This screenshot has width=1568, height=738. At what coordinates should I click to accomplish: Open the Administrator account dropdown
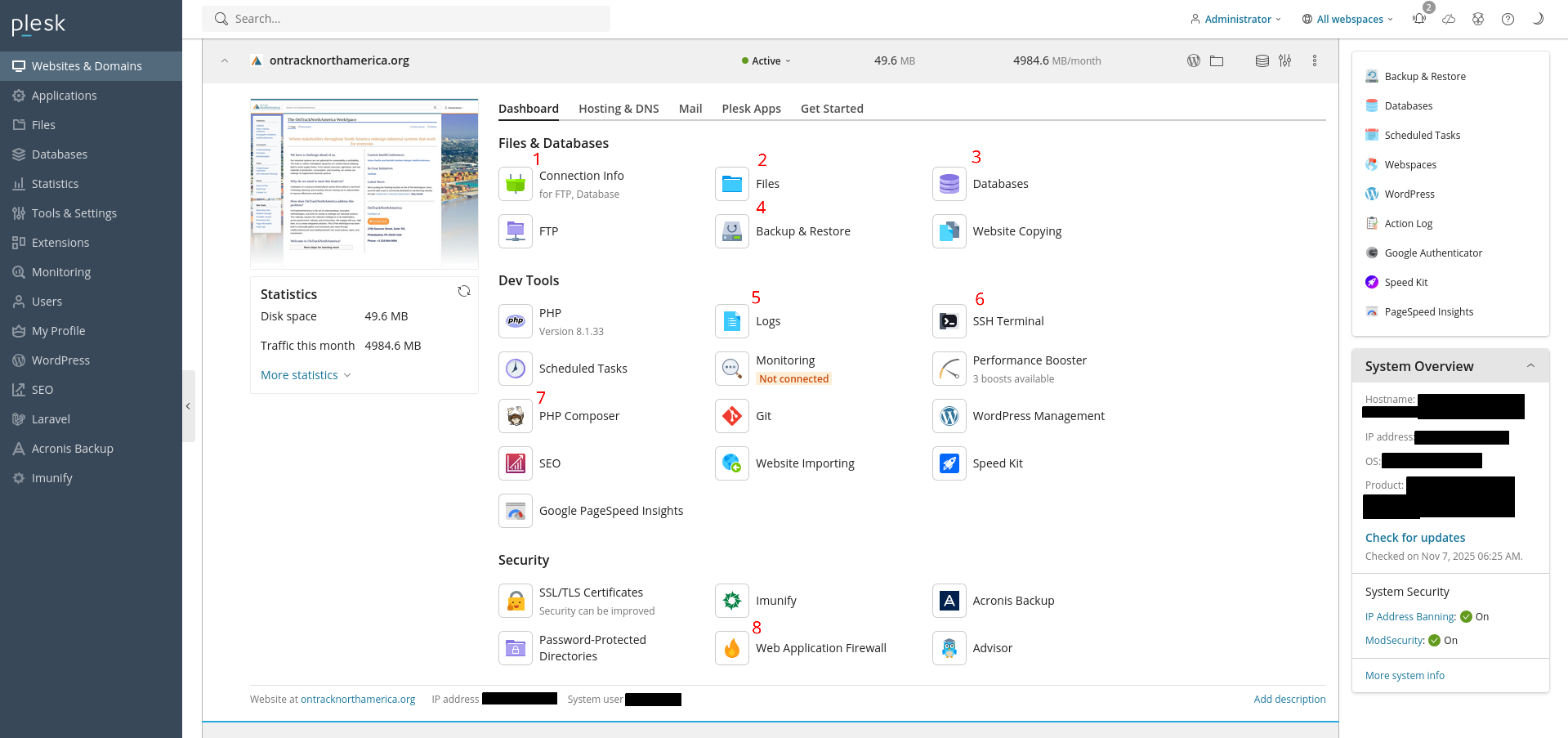coord(1236,19)
